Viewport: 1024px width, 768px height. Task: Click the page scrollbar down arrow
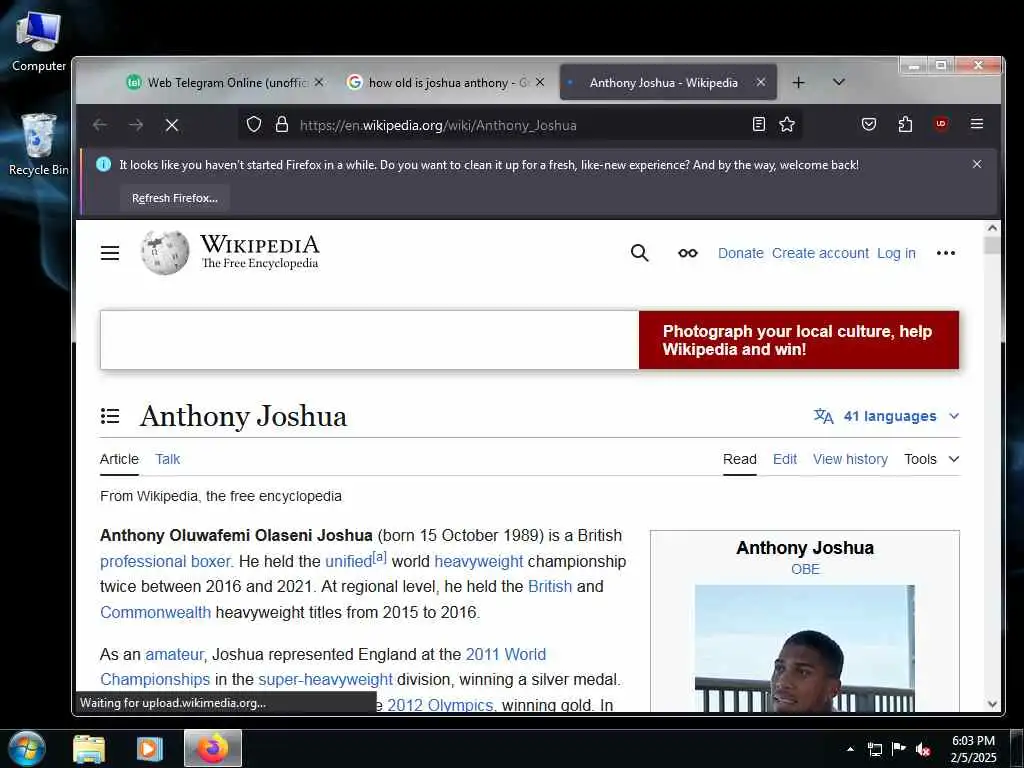coord(992,704)
